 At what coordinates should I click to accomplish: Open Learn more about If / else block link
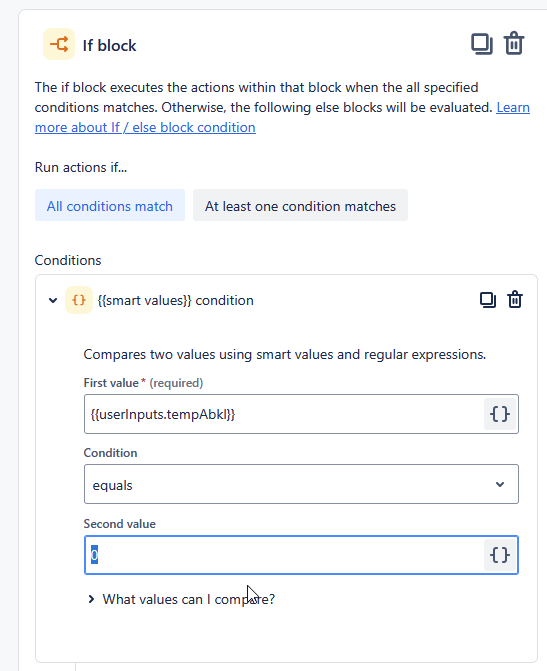282,117
